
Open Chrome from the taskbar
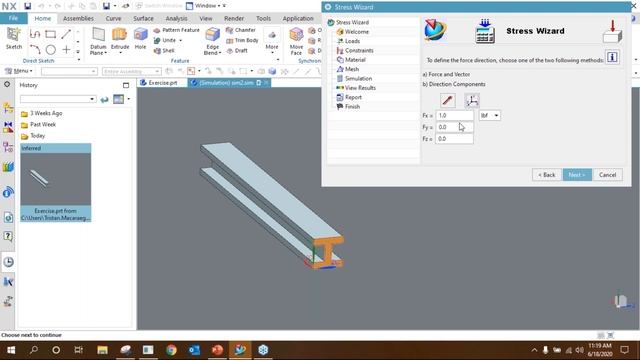pos(171,350)
